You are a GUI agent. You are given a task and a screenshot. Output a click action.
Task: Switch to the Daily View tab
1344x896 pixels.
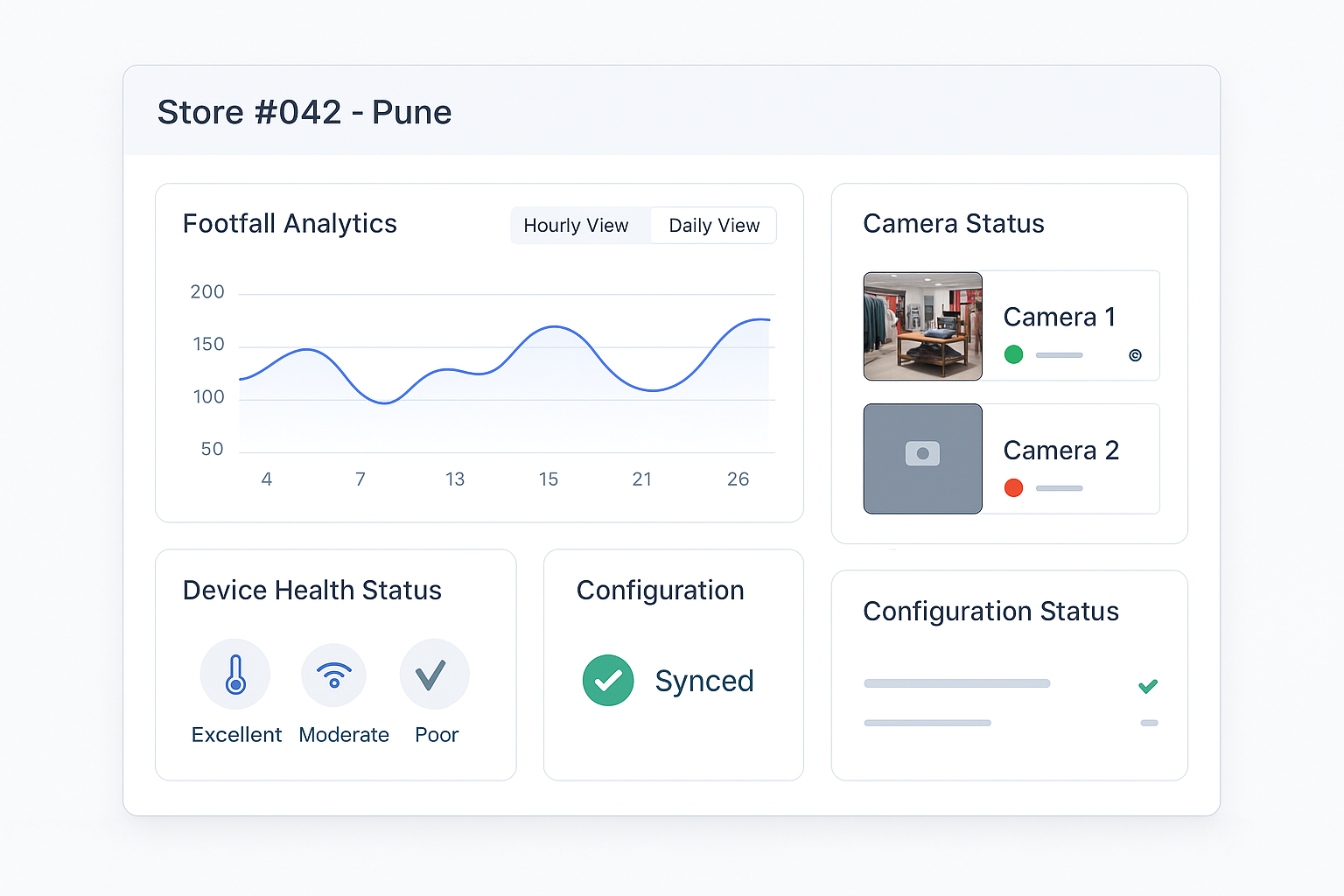point(714,226)
